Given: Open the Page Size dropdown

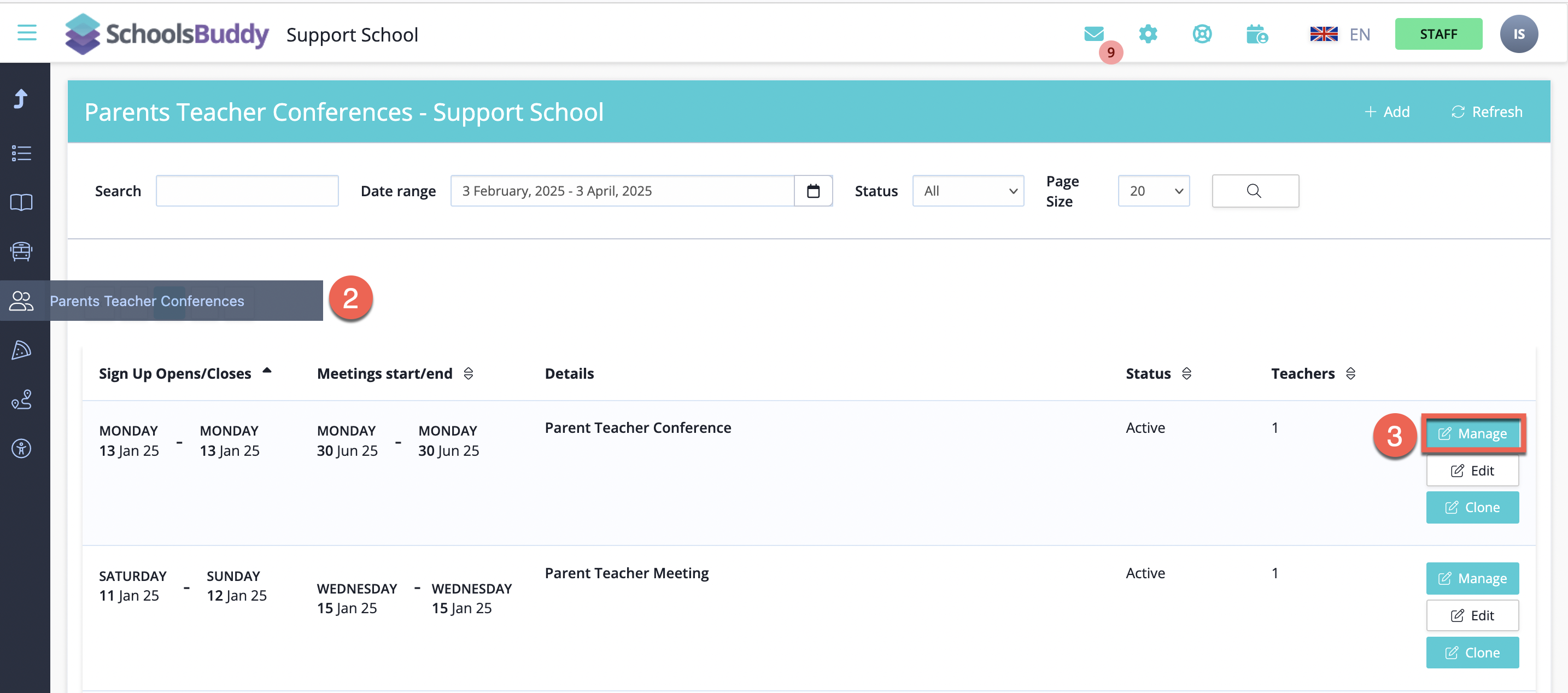Looking at the screenshot, I should coord(1154,191).
